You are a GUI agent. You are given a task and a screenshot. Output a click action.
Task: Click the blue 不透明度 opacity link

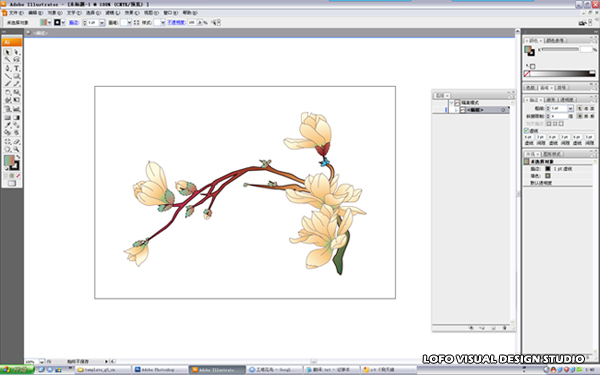[176, 23]
